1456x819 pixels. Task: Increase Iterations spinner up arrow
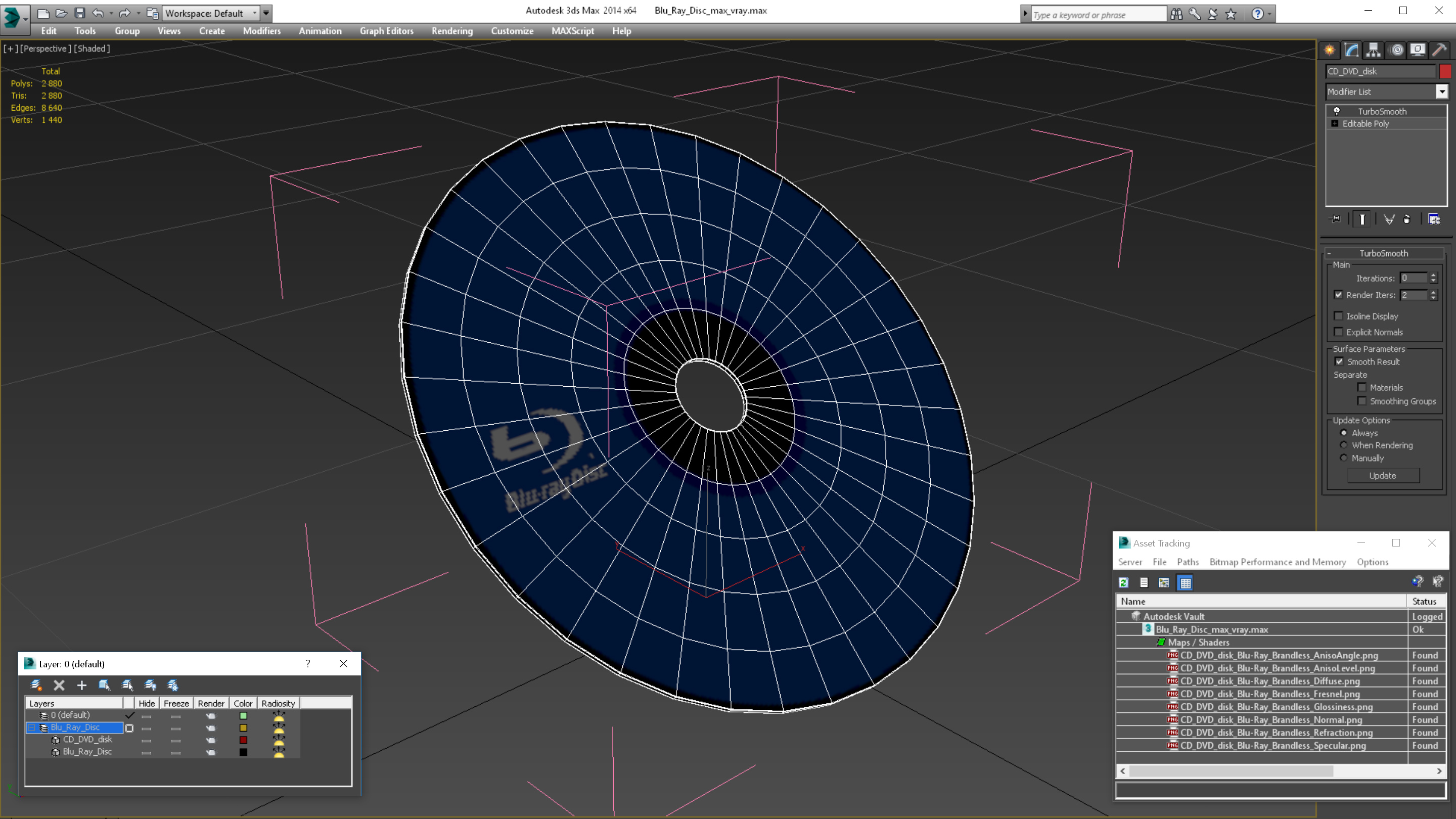coord(1433,275)
